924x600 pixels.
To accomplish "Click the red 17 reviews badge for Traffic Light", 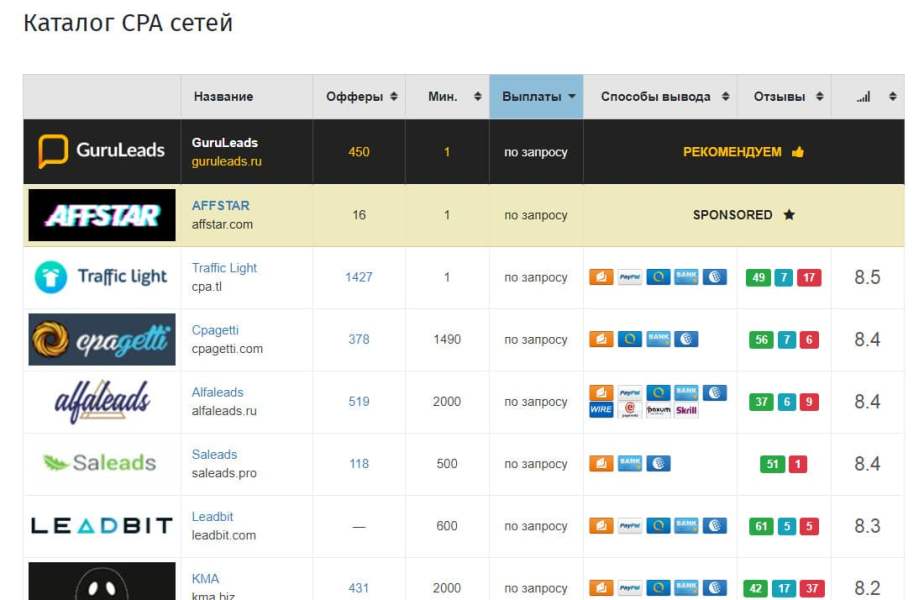I will [x=809, y=278].
